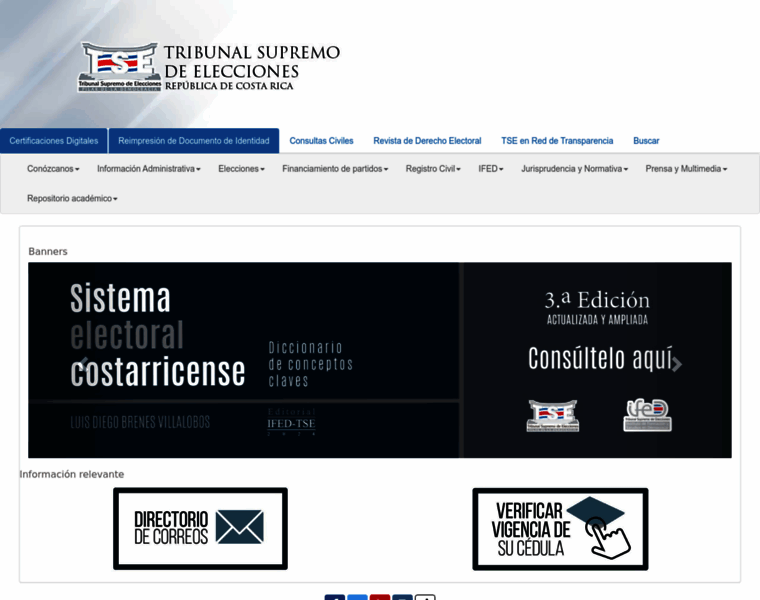The image size is (760, 600).
Task: Click Tribunal Supremo de Elecciones title text
Action: coord(252,62)
